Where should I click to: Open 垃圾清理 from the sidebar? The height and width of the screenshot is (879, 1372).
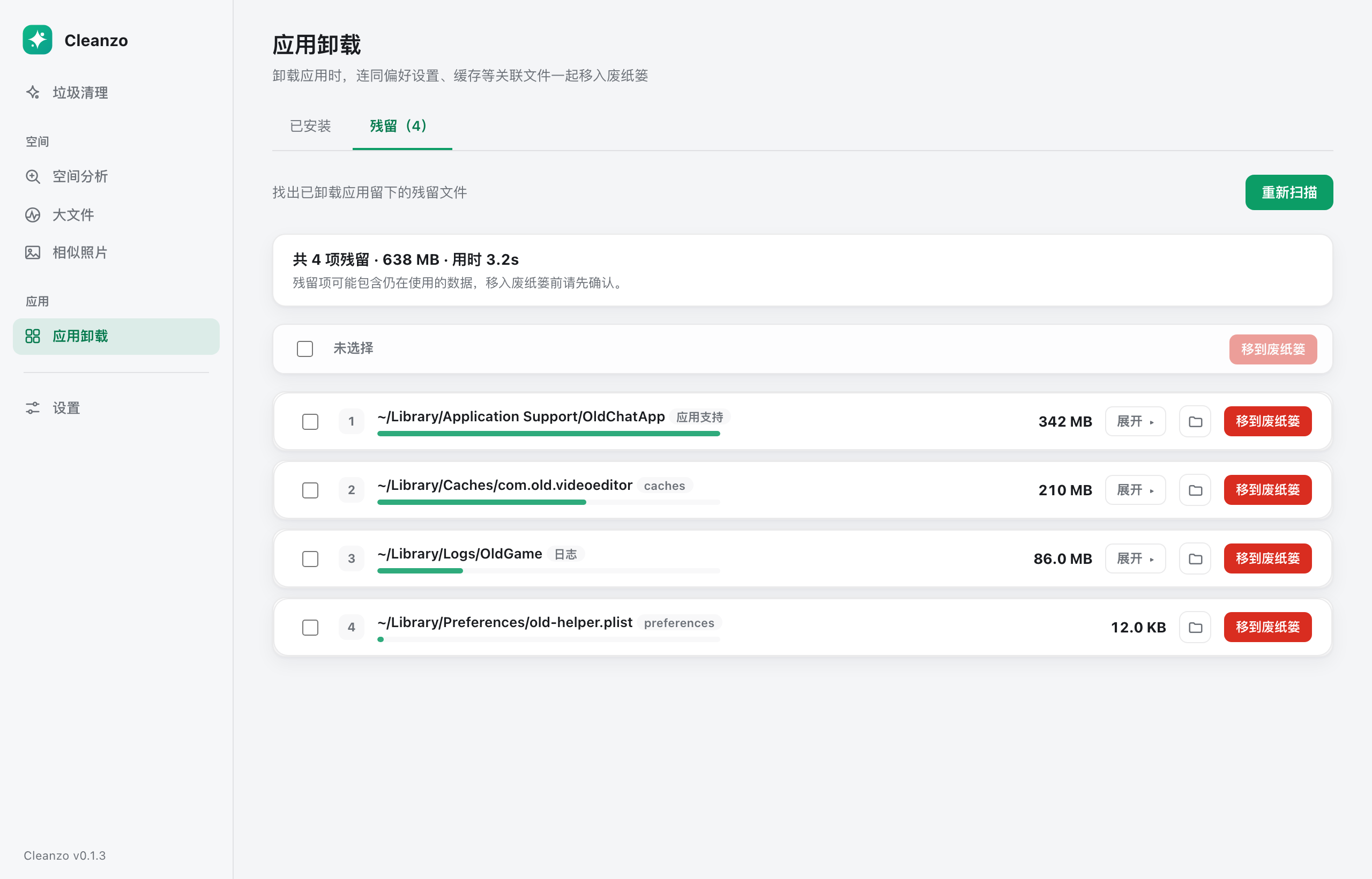click(116, 93)
